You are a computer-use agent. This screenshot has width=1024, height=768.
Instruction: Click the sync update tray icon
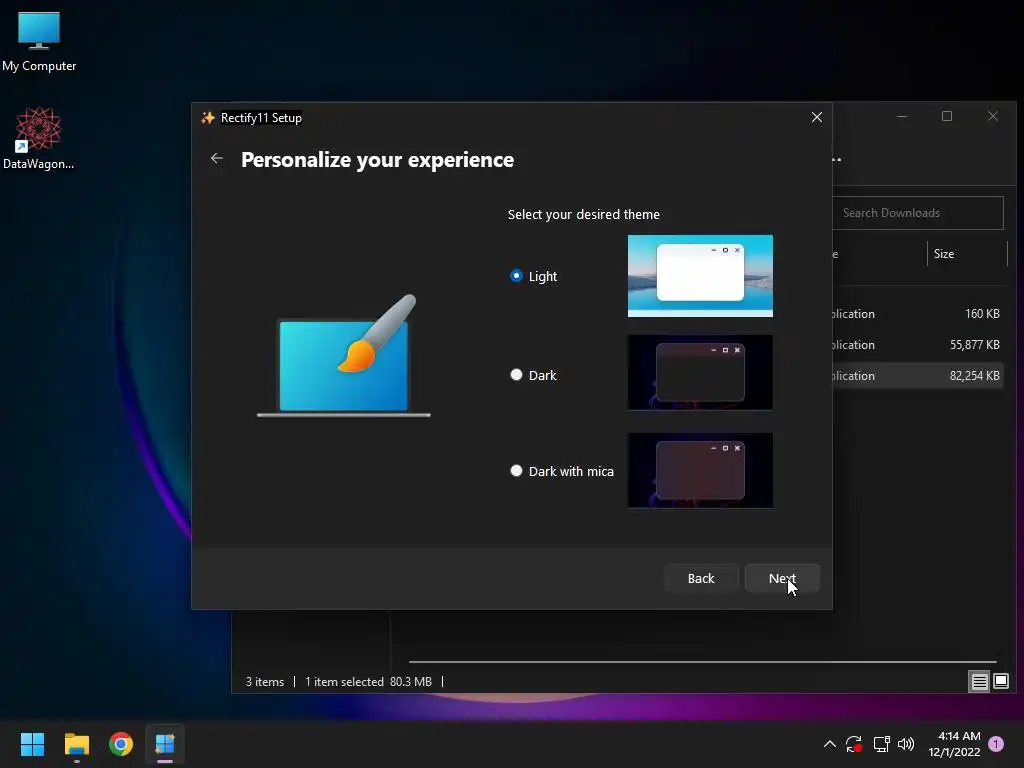pyautogui.click(x=854, y=744)
